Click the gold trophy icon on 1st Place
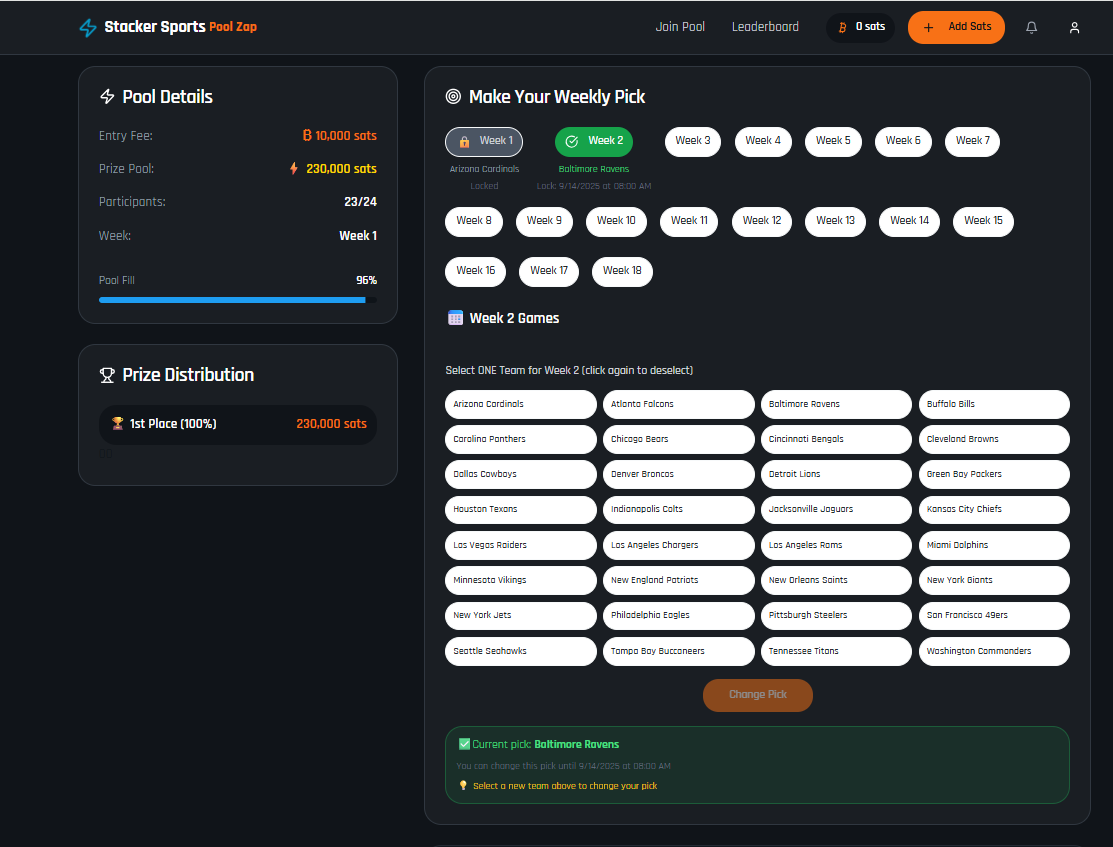The width and height of the screenshot is (1113, 847). point(118,423)
